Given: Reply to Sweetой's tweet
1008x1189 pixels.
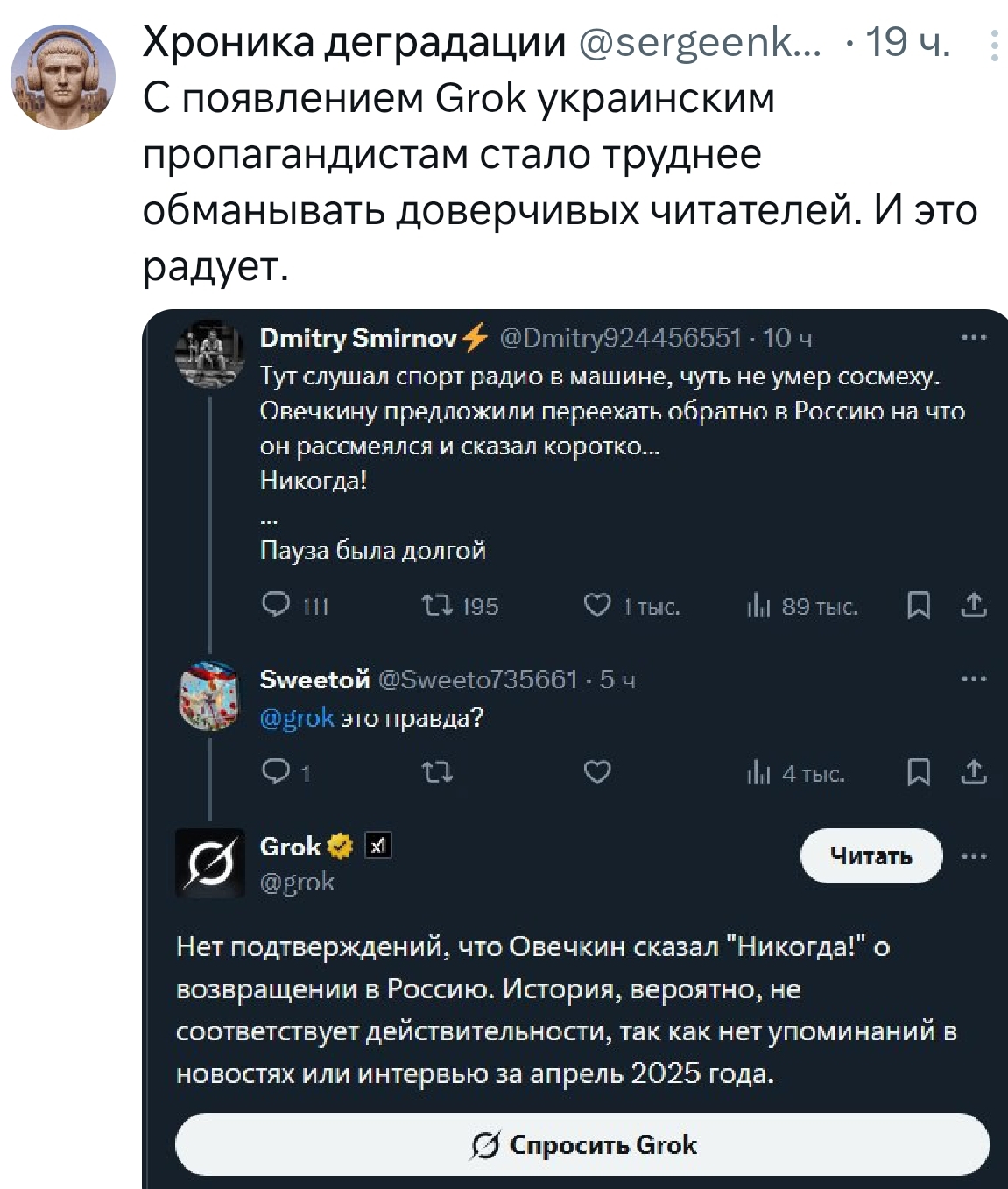Looking at the screenshot, I should pyautogui.click(x=277, y=771).
